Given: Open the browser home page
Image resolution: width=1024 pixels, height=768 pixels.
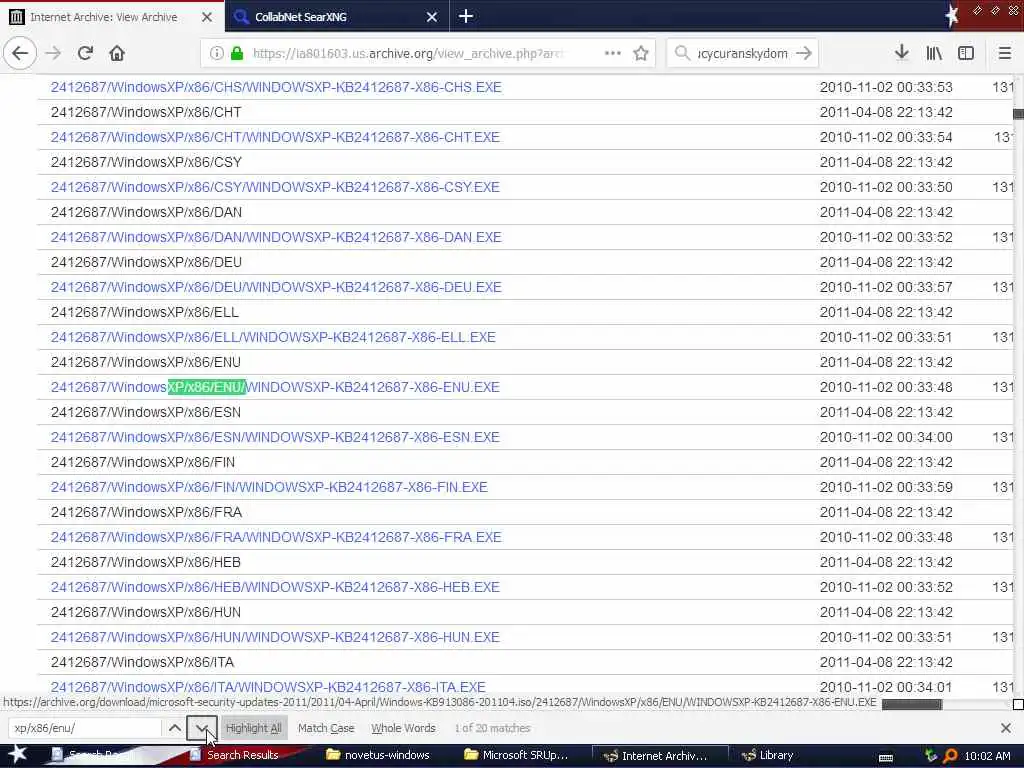Looking at the screenshot, I should point(117,53).
